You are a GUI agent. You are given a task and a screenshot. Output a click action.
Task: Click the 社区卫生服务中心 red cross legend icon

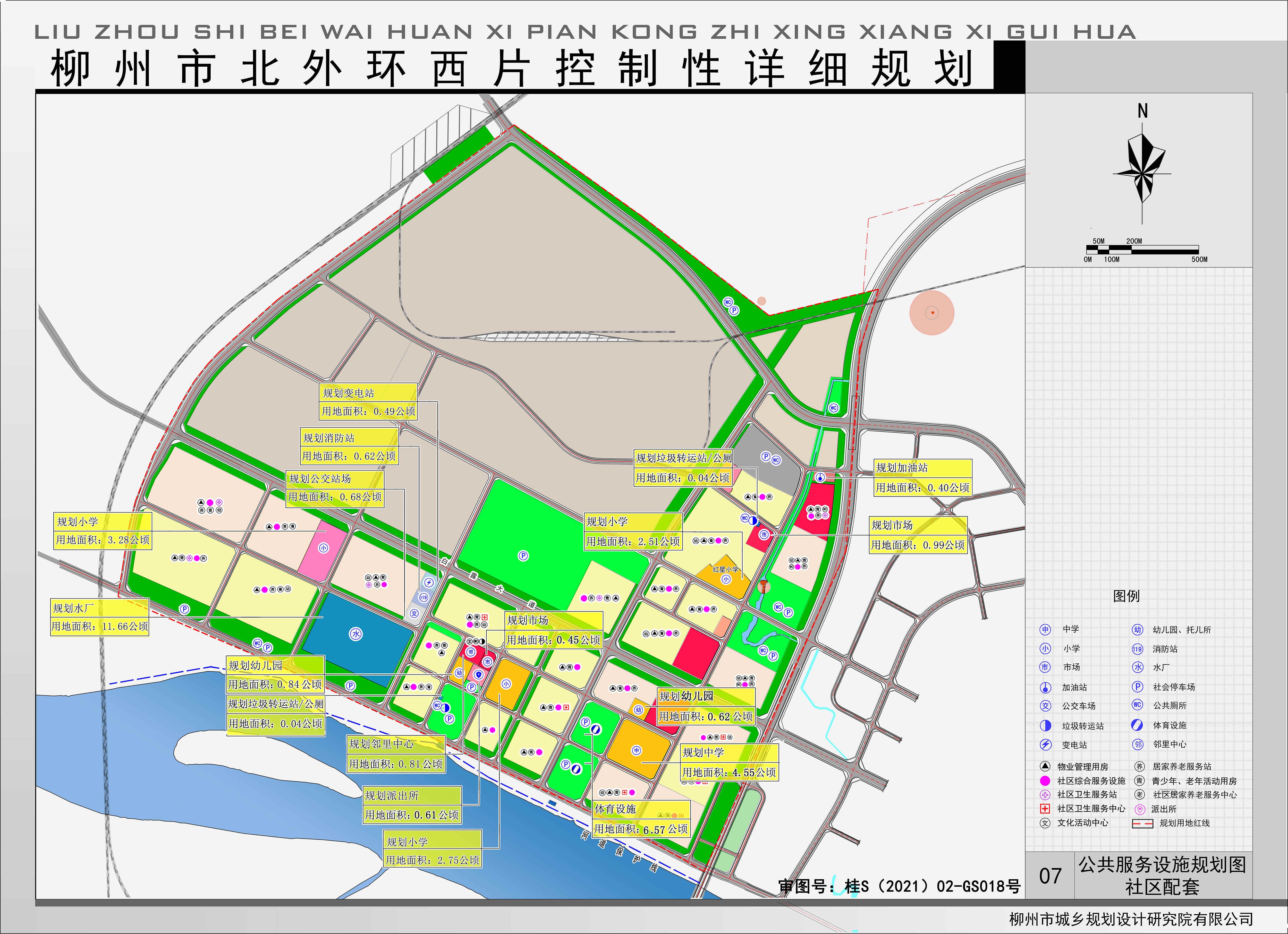(x=1045, y=809)
